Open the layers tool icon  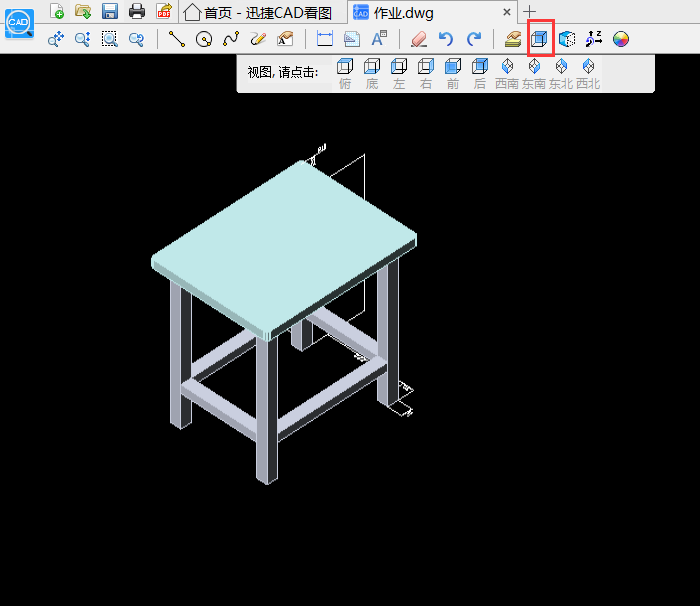513,39
